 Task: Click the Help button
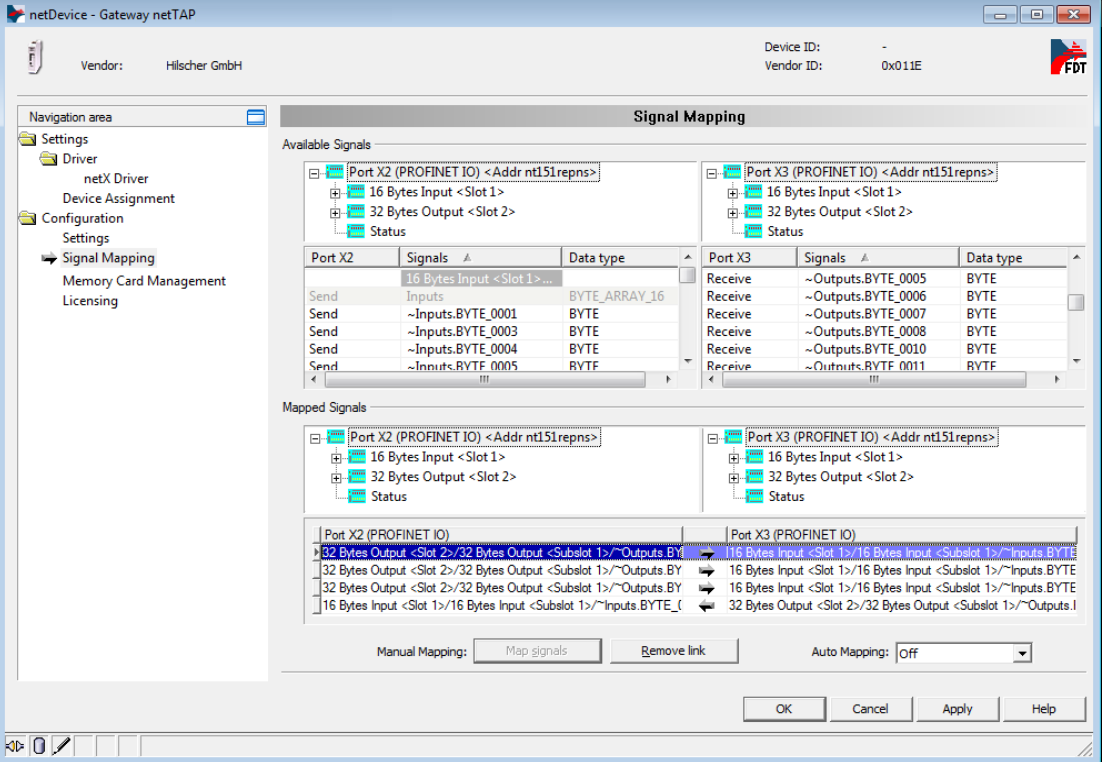[x=1044, y=709]
